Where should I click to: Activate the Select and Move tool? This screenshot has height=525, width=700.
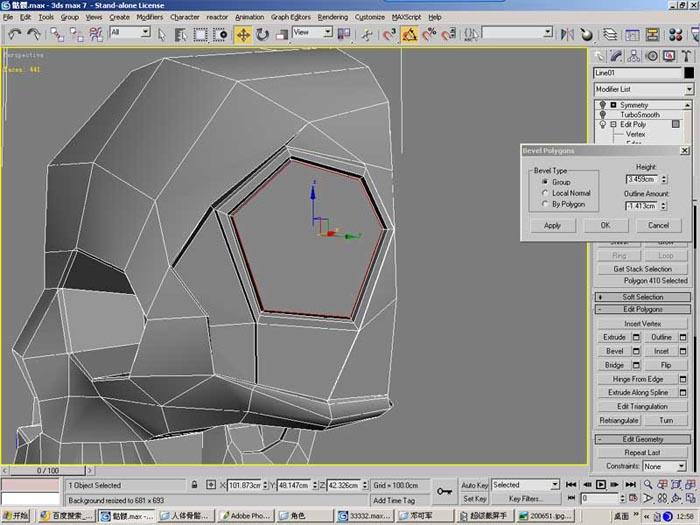(x=243, y=34)
